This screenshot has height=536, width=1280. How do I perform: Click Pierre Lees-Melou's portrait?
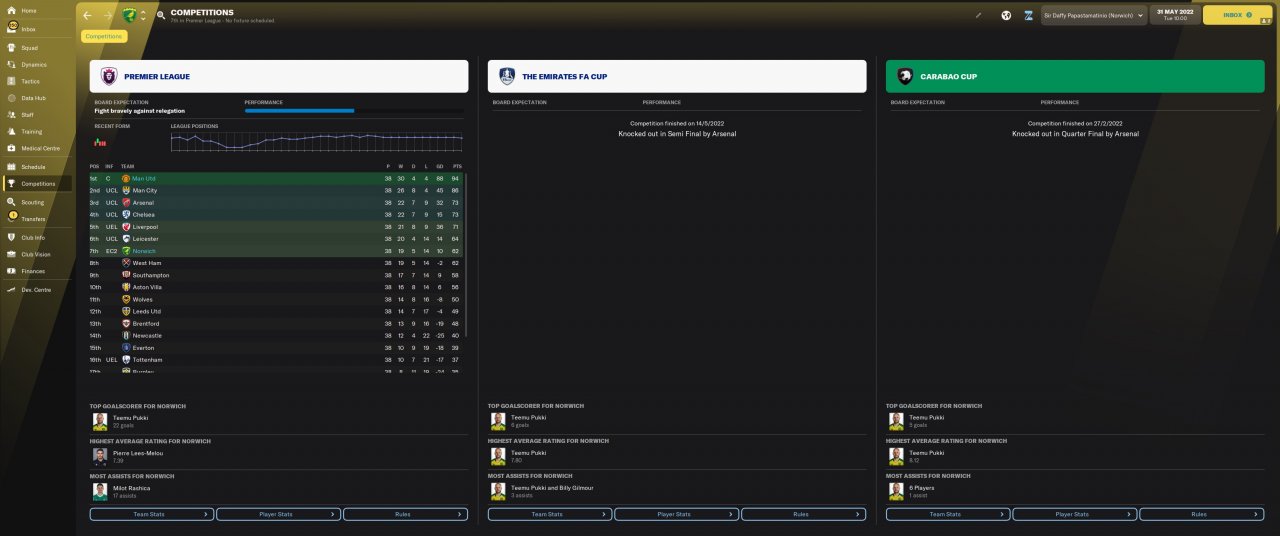pos(100,456)
